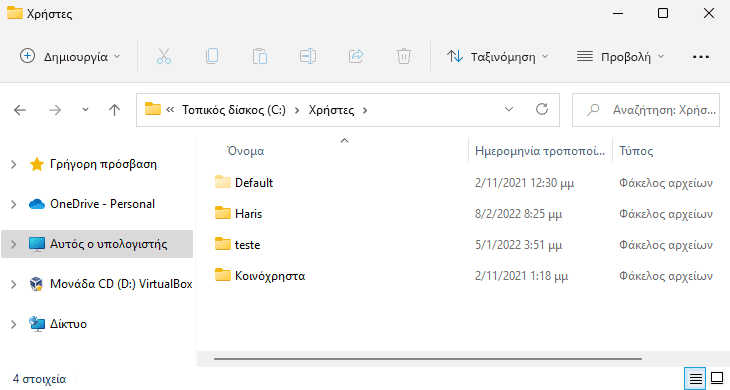
Task: Open address bar history dropdown
Action: click(509, 109)
